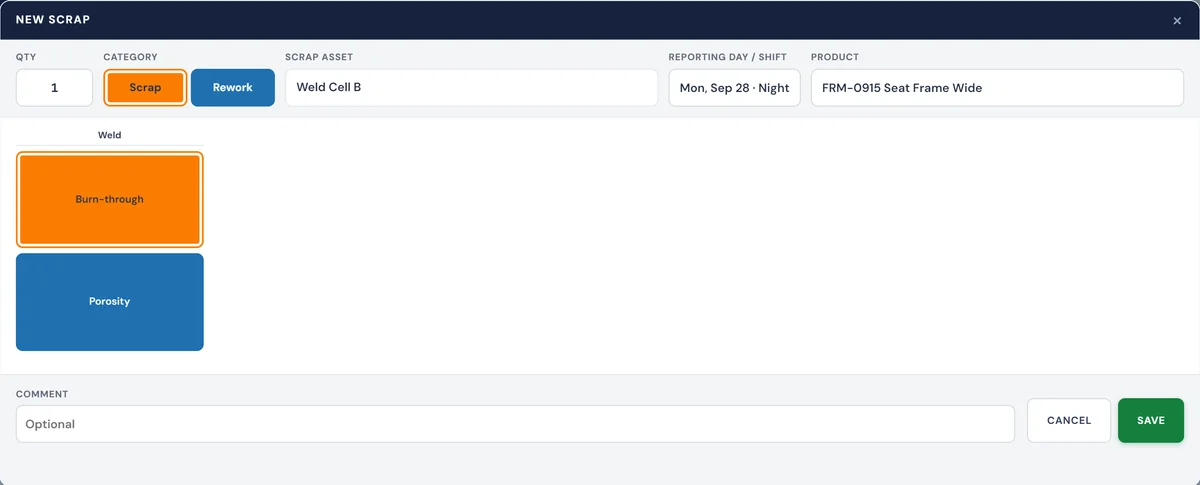The width and height of the screenshot is (1200, 485).
Task: Open the Product field FRM-0915 Seat Frame Wide
Action: pyautogui.click(x=997, y=87)
